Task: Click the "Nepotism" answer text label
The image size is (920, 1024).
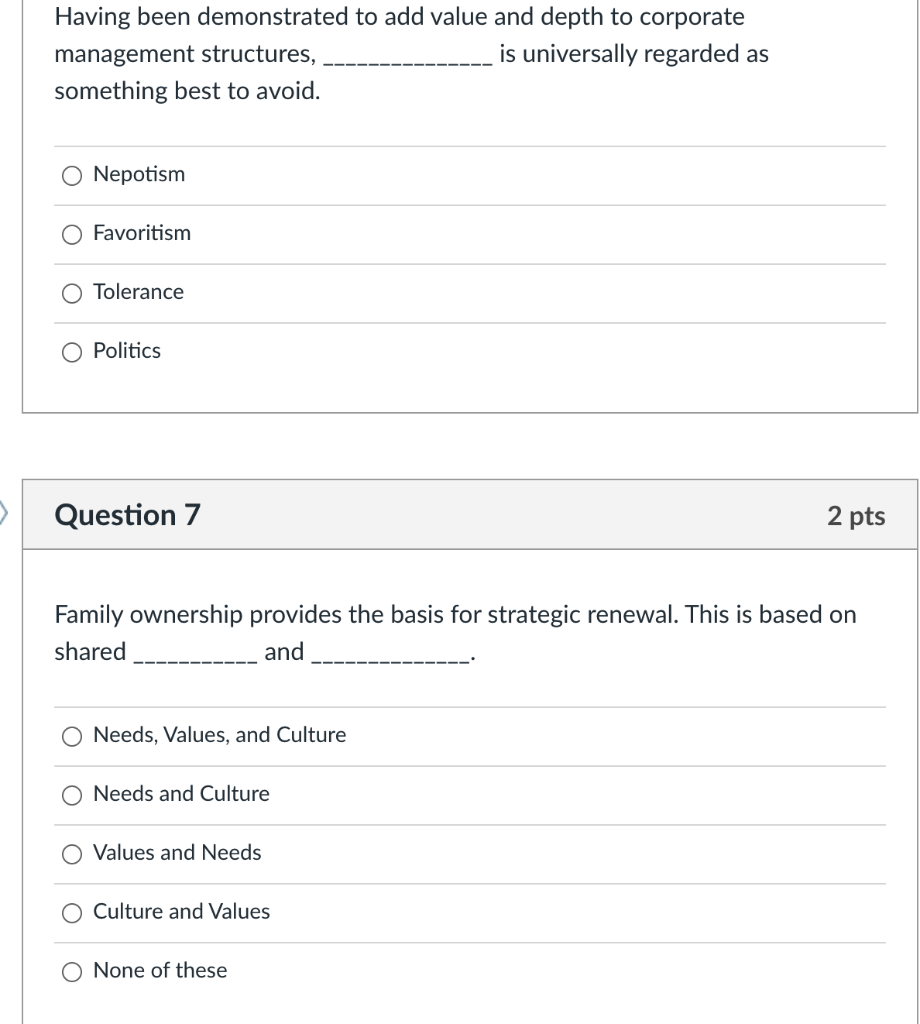Action: point(139,174)
